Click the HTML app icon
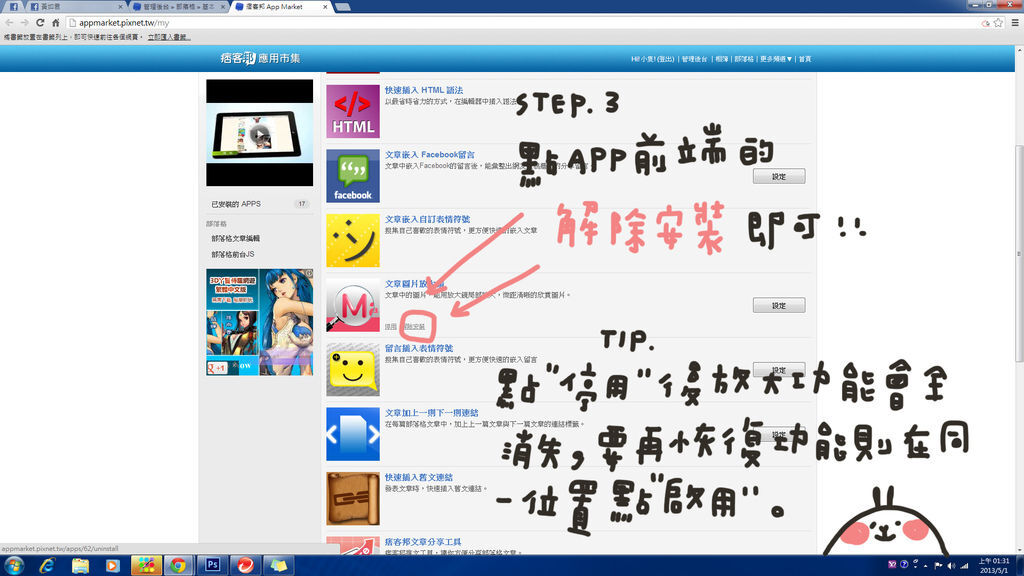Image resolution: width=1024 pixels, height=576 pixels. click(353, 111)
